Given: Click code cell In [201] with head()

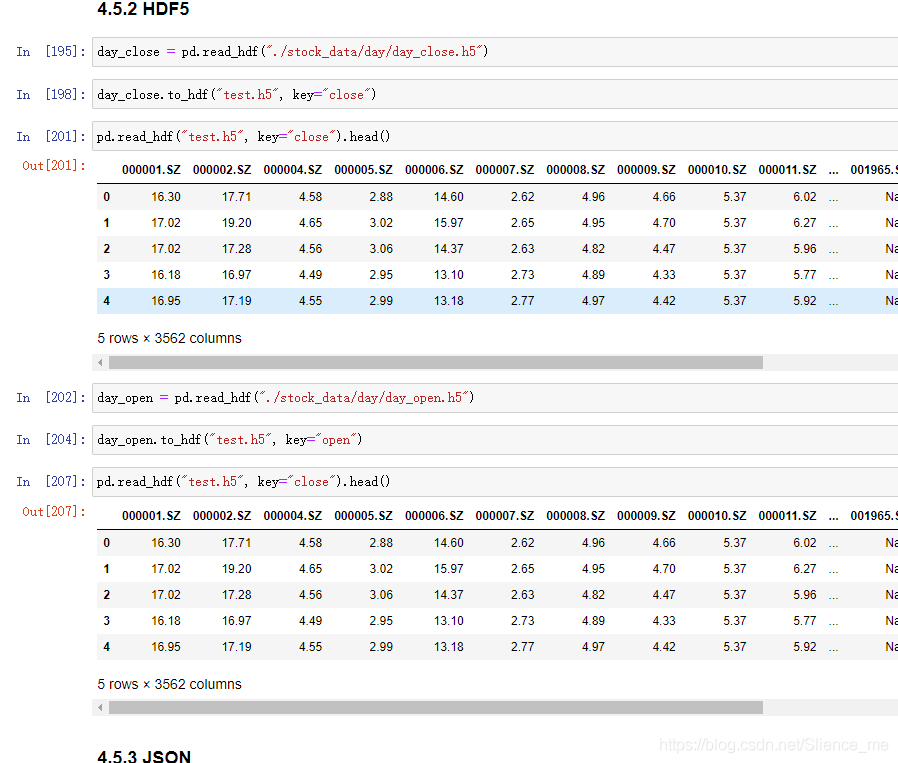Looking at the screenshot, I should coord(495,136).
